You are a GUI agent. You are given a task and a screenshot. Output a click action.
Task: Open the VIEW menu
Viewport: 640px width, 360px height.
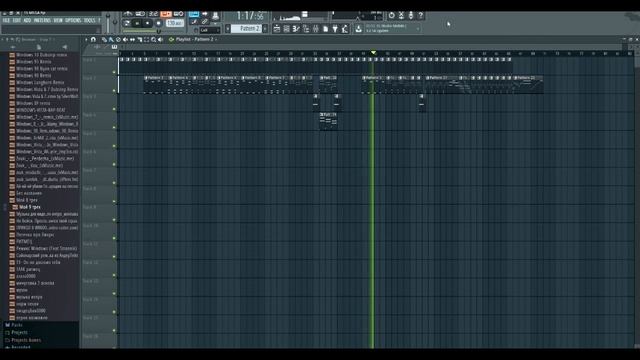tap(58, 20)
